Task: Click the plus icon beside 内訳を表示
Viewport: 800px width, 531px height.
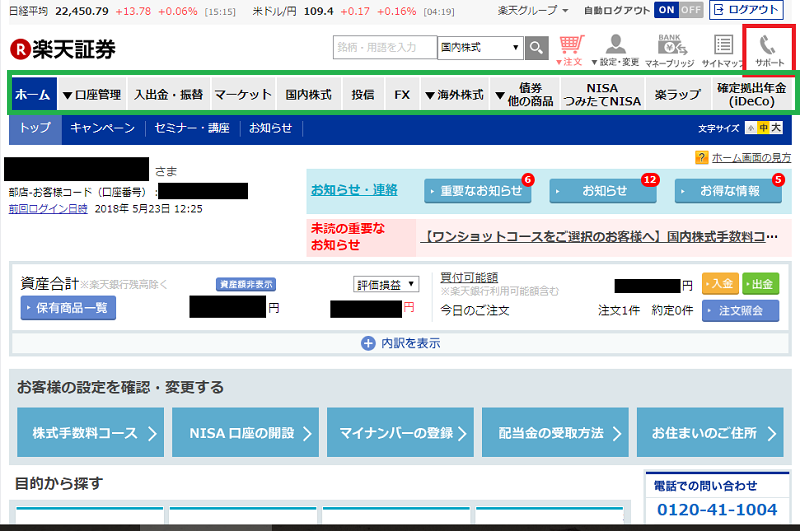Action: pyautogui.click(x=368, y=343)
